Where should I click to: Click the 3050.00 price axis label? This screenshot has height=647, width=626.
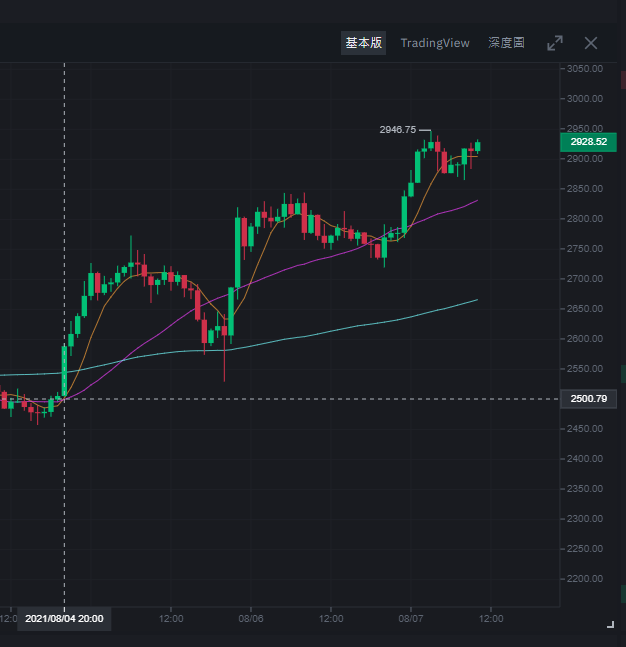click(x=585, y=68)
